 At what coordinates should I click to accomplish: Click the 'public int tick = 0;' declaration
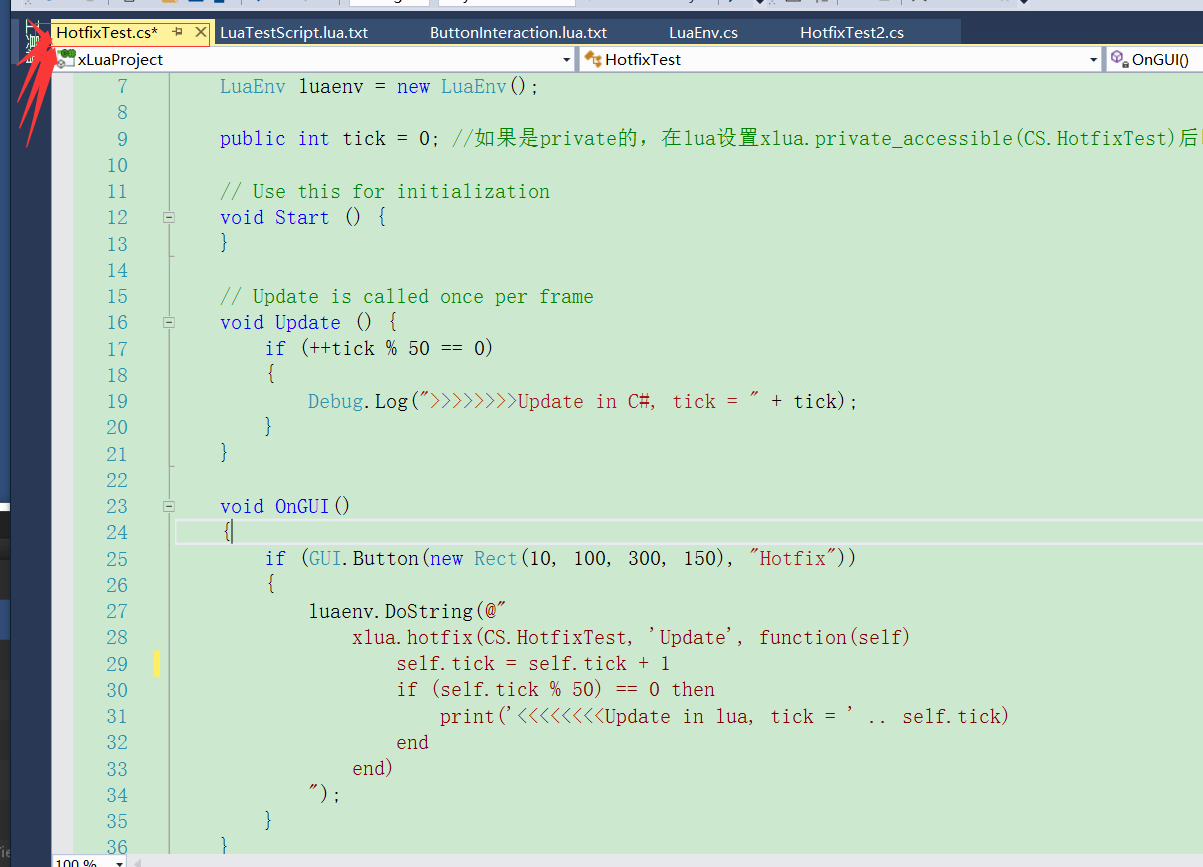coord(330,139)
